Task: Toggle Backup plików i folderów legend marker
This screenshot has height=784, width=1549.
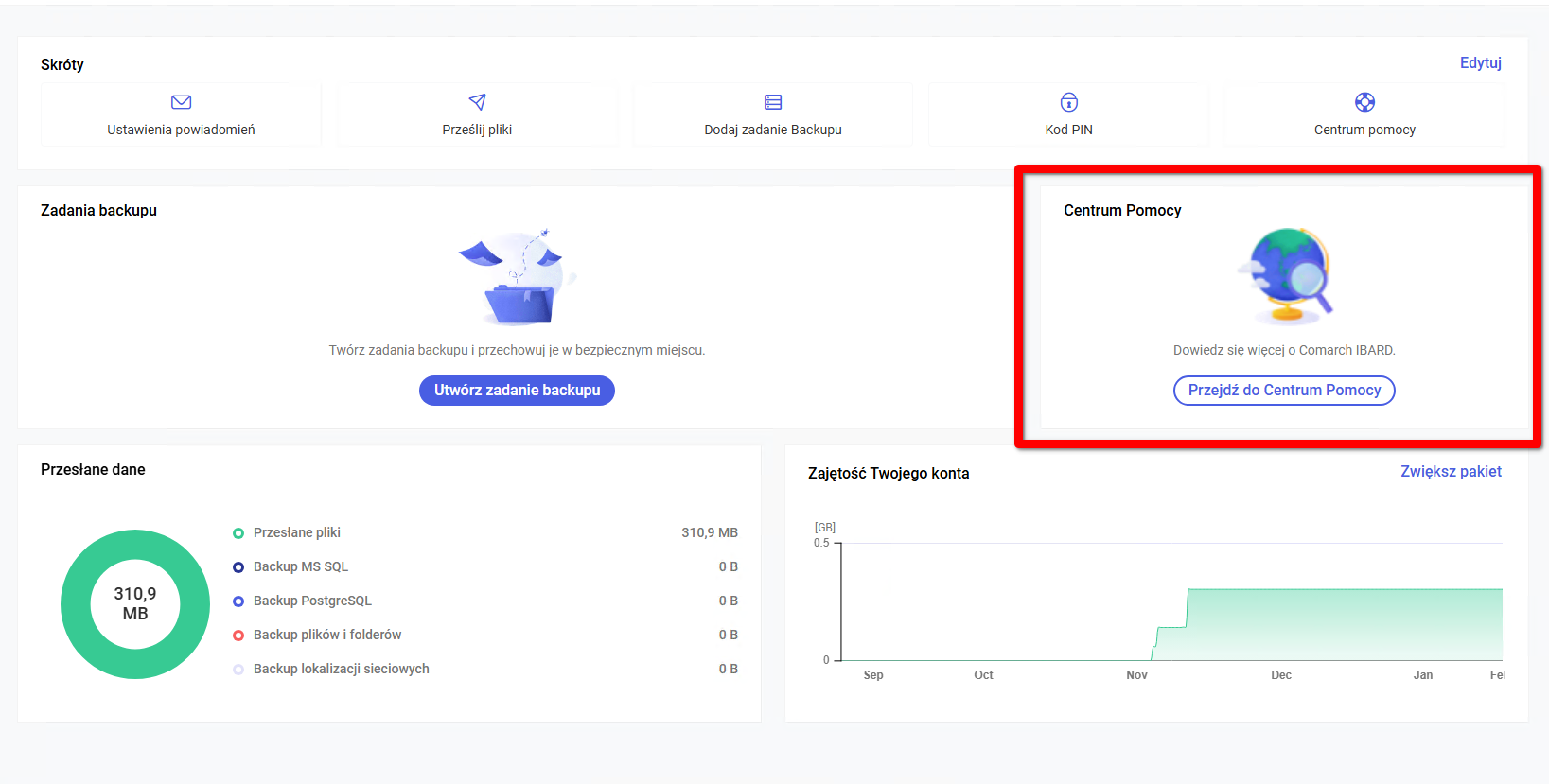Action: click(238, 636)
